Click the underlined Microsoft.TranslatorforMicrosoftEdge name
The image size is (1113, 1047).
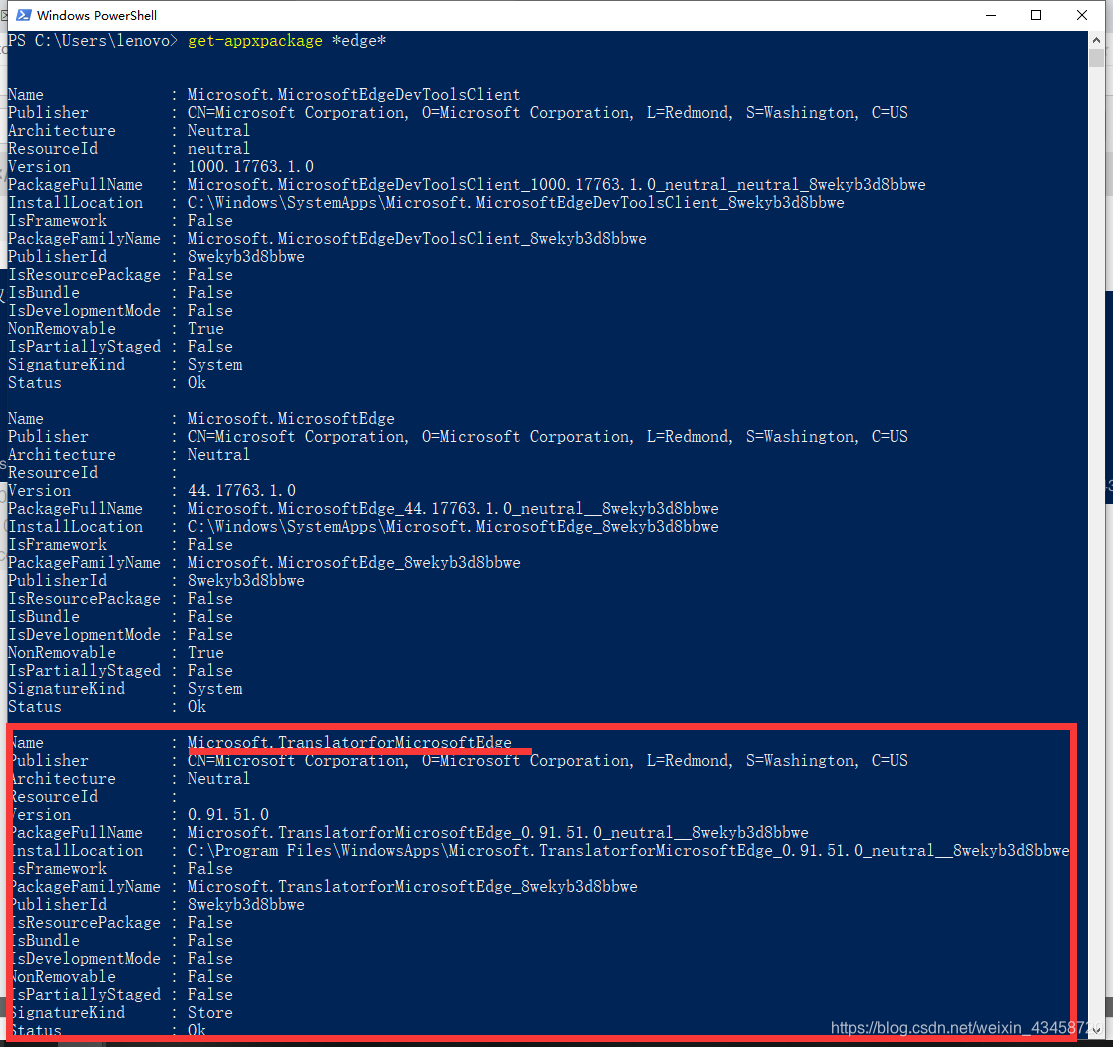point(350,743)
